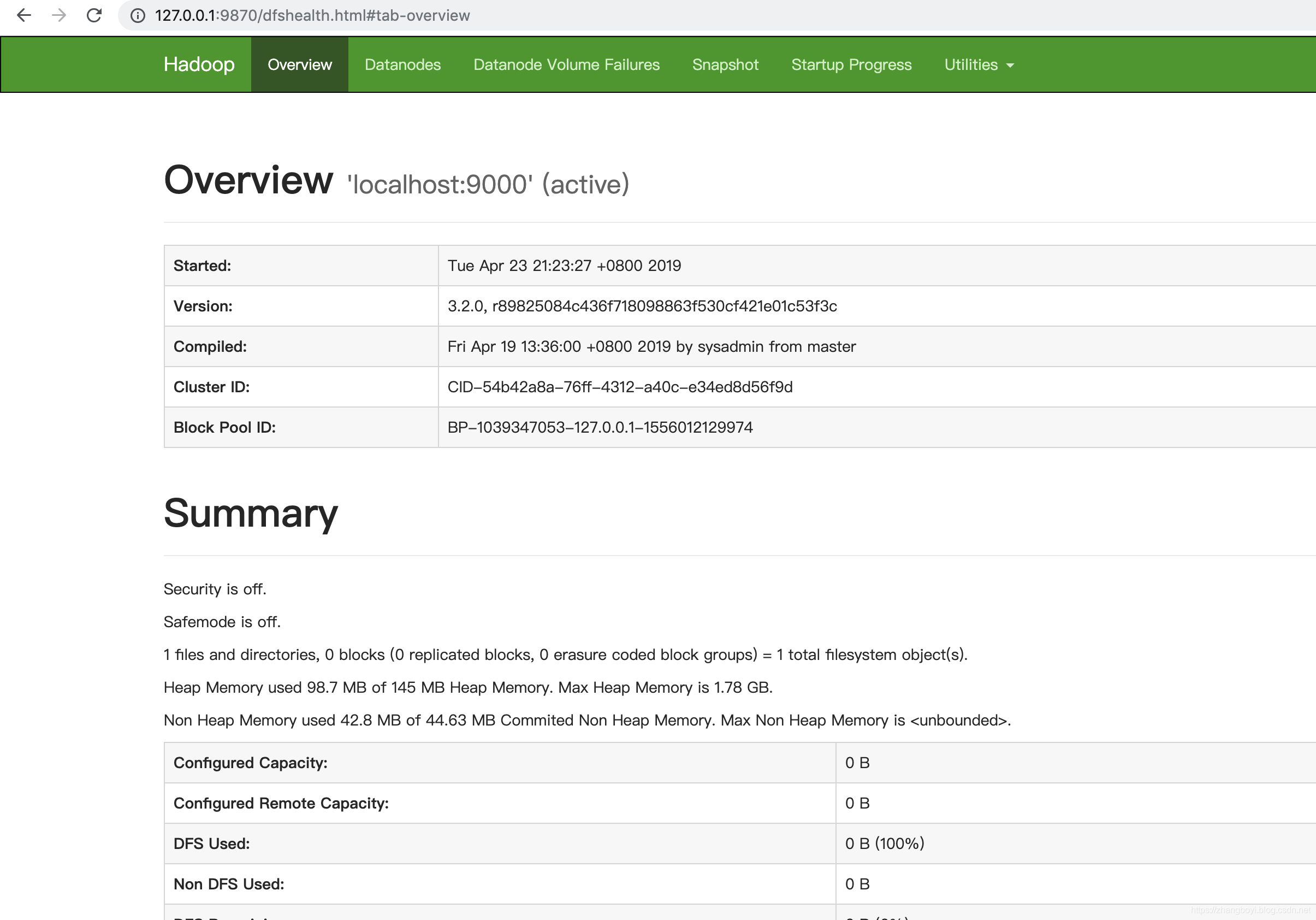Select the Cluster ID value text
1316x920 pixels.
click(620, 387)
